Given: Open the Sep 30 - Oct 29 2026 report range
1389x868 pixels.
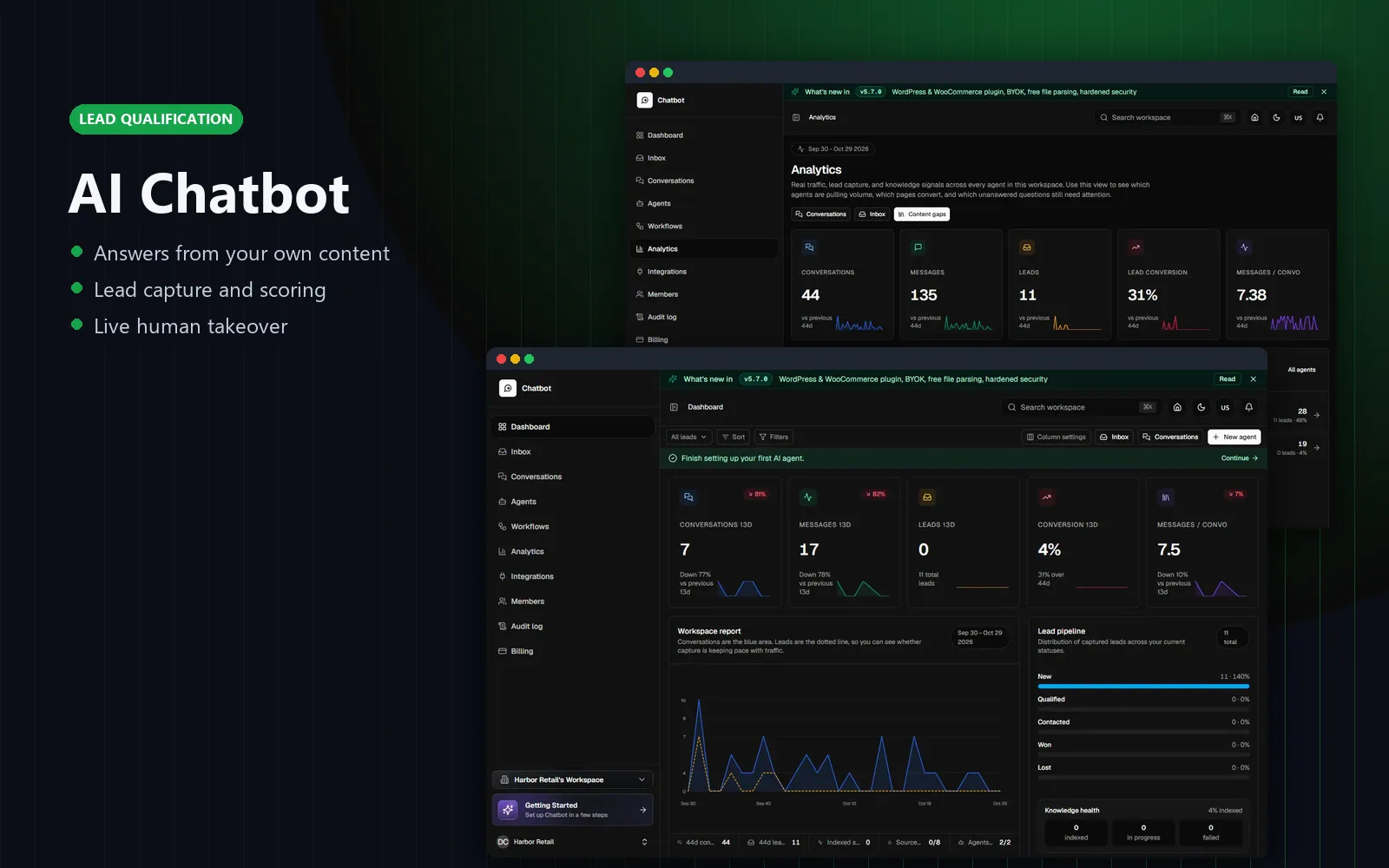Looking at the screenshot, I should tap(980, 637).
